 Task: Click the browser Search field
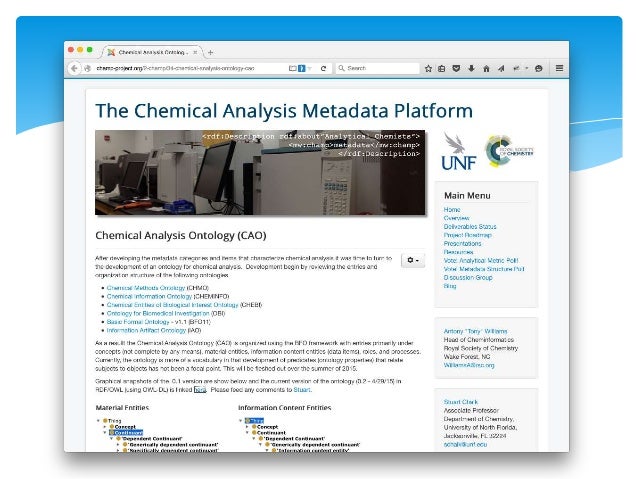tap(378, 68)
